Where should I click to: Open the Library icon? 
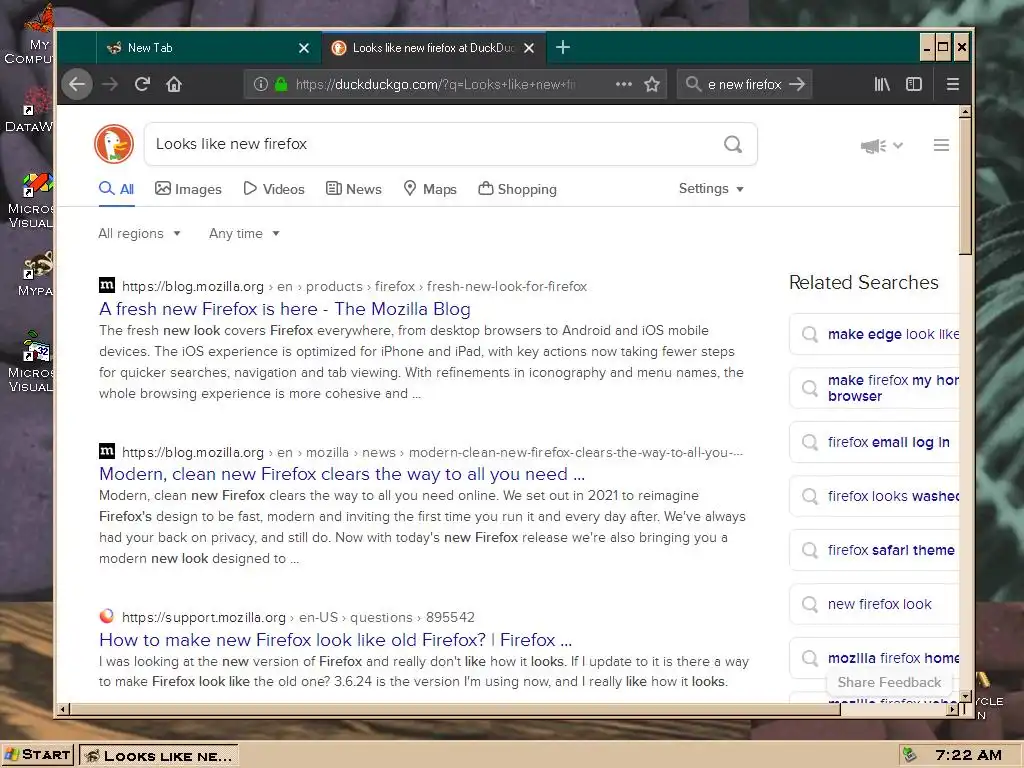pyautogui.click(x=882, y=84)
